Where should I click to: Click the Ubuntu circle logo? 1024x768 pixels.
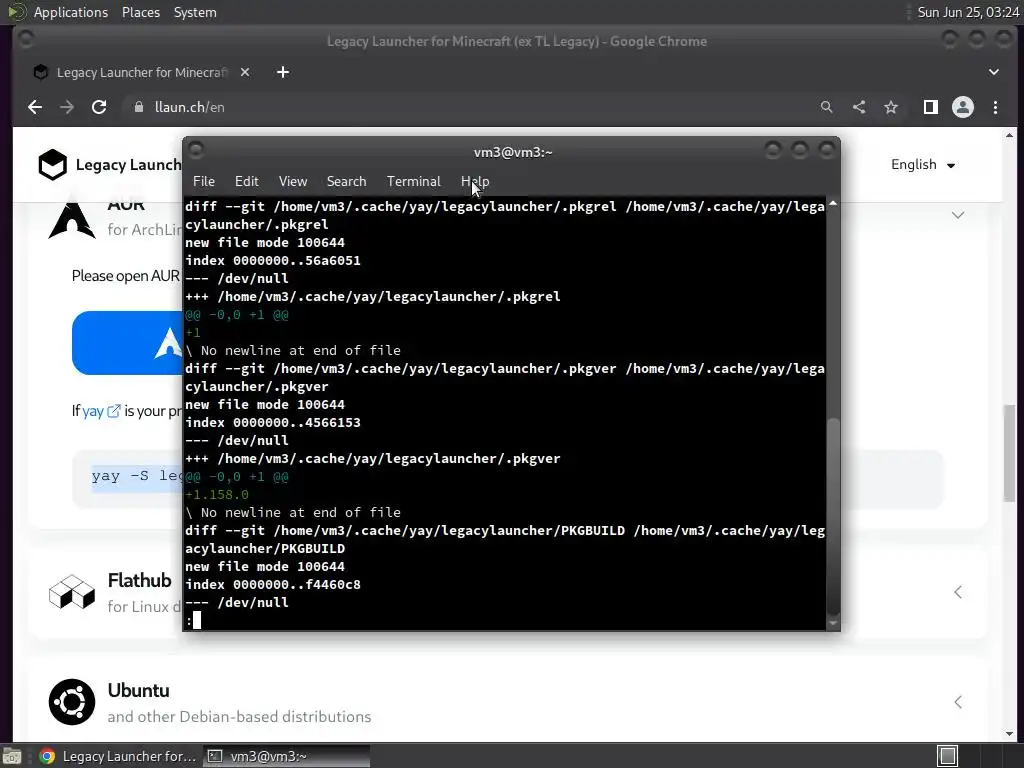(x=72, y=702)
